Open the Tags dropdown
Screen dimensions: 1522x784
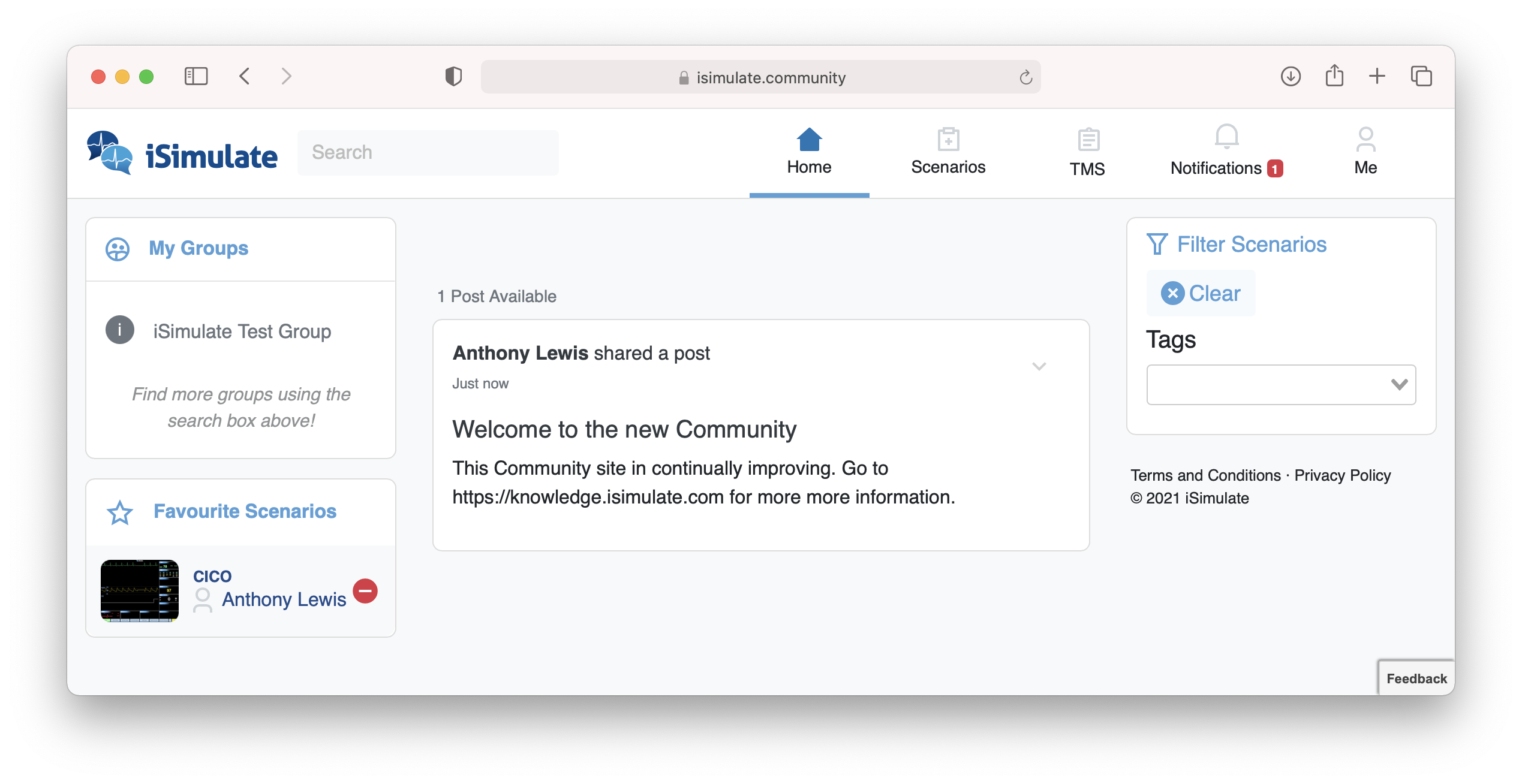tap(1281, 384)
